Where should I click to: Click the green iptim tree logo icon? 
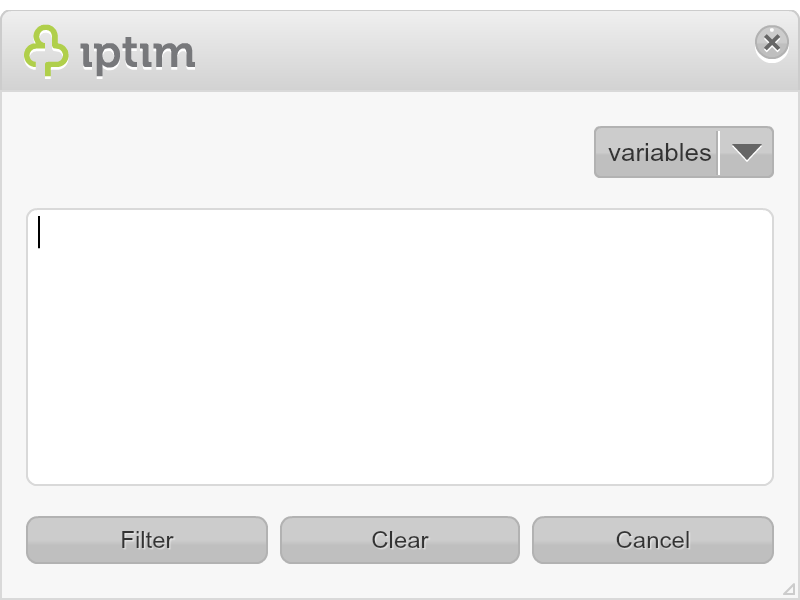(x=46, y=51)
